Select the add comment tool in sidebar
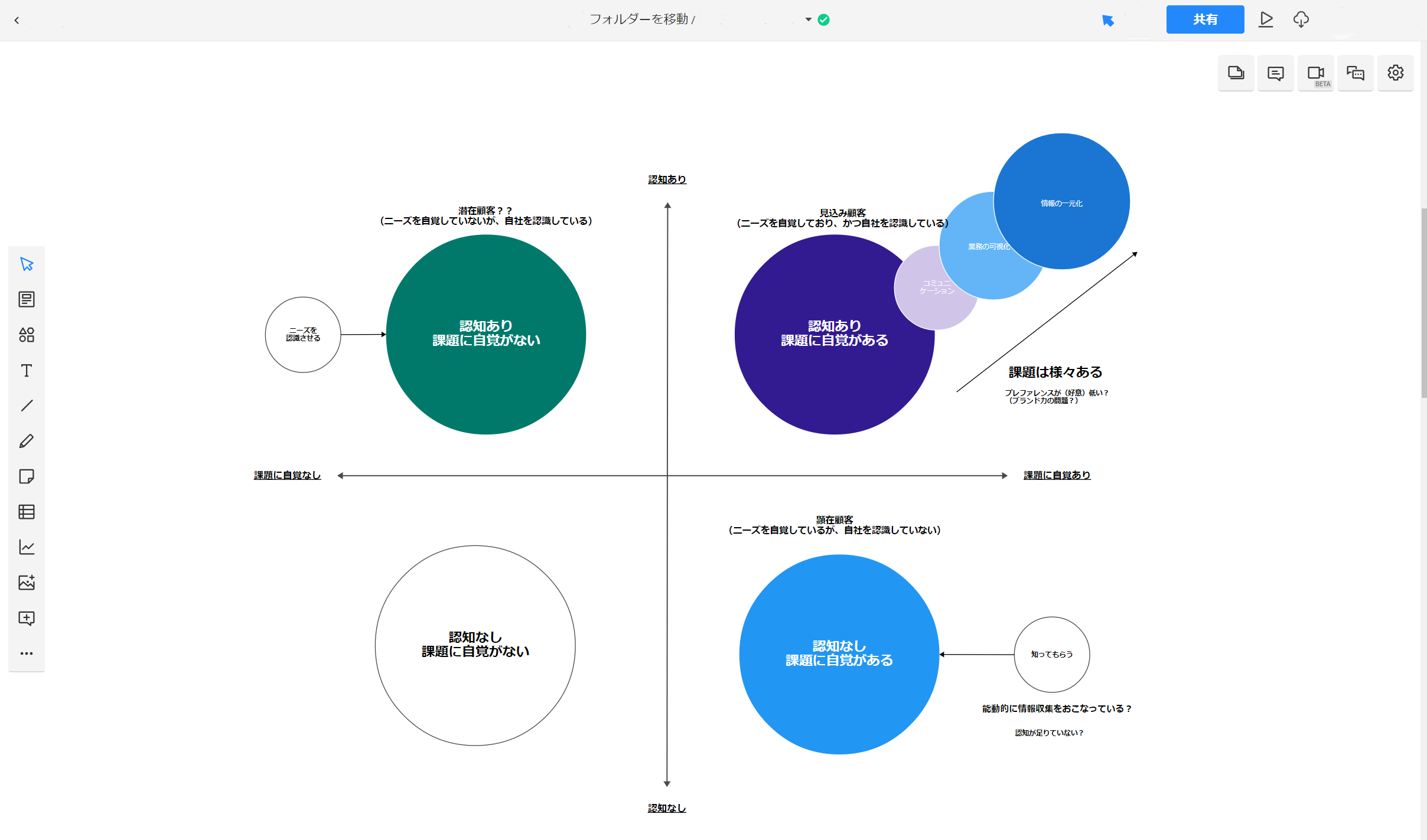1427x840 pixels. click(27, 618)
